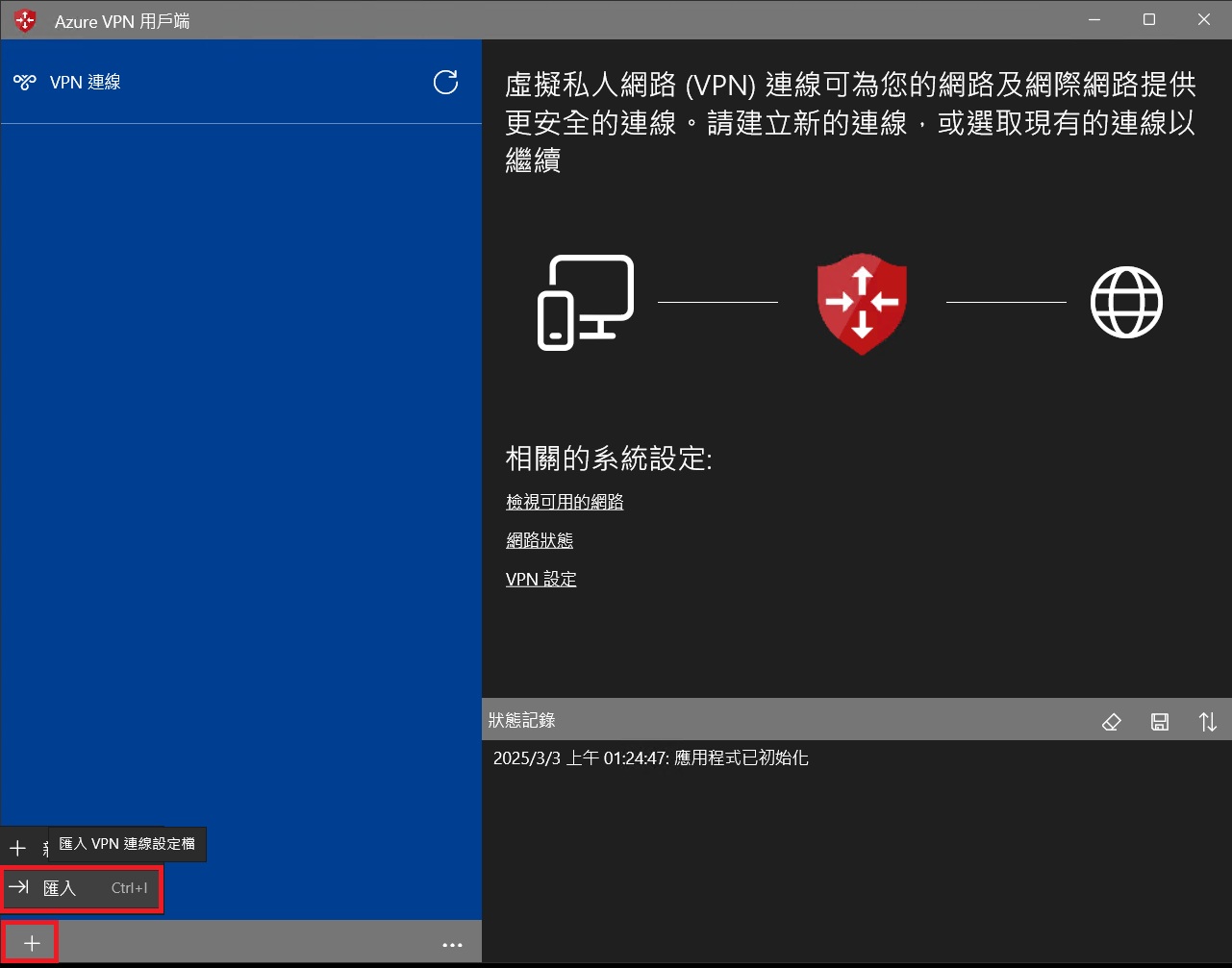Click the up-down arrows icon in 狀態記錄

tap(1208, 721)
